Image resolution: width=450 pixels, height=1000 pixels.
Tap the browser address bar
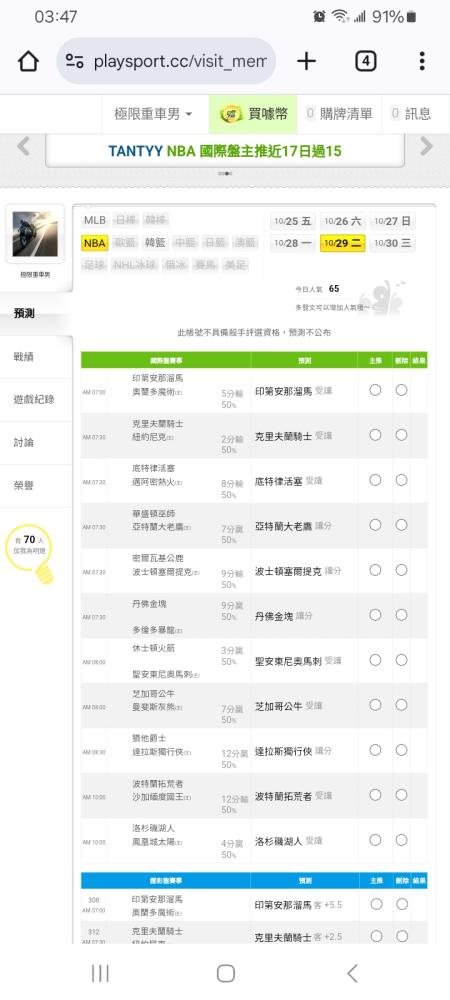click(x=166, y=61)
